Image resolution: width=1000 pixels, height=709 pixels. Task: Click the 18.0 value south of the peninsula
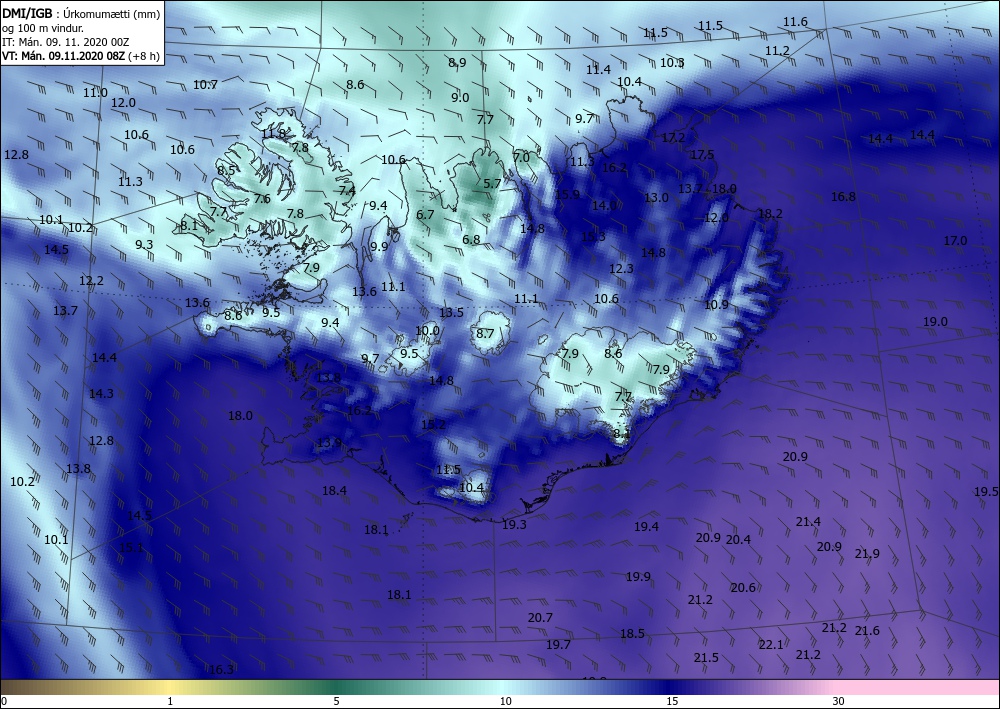click(x=240, y=415)
